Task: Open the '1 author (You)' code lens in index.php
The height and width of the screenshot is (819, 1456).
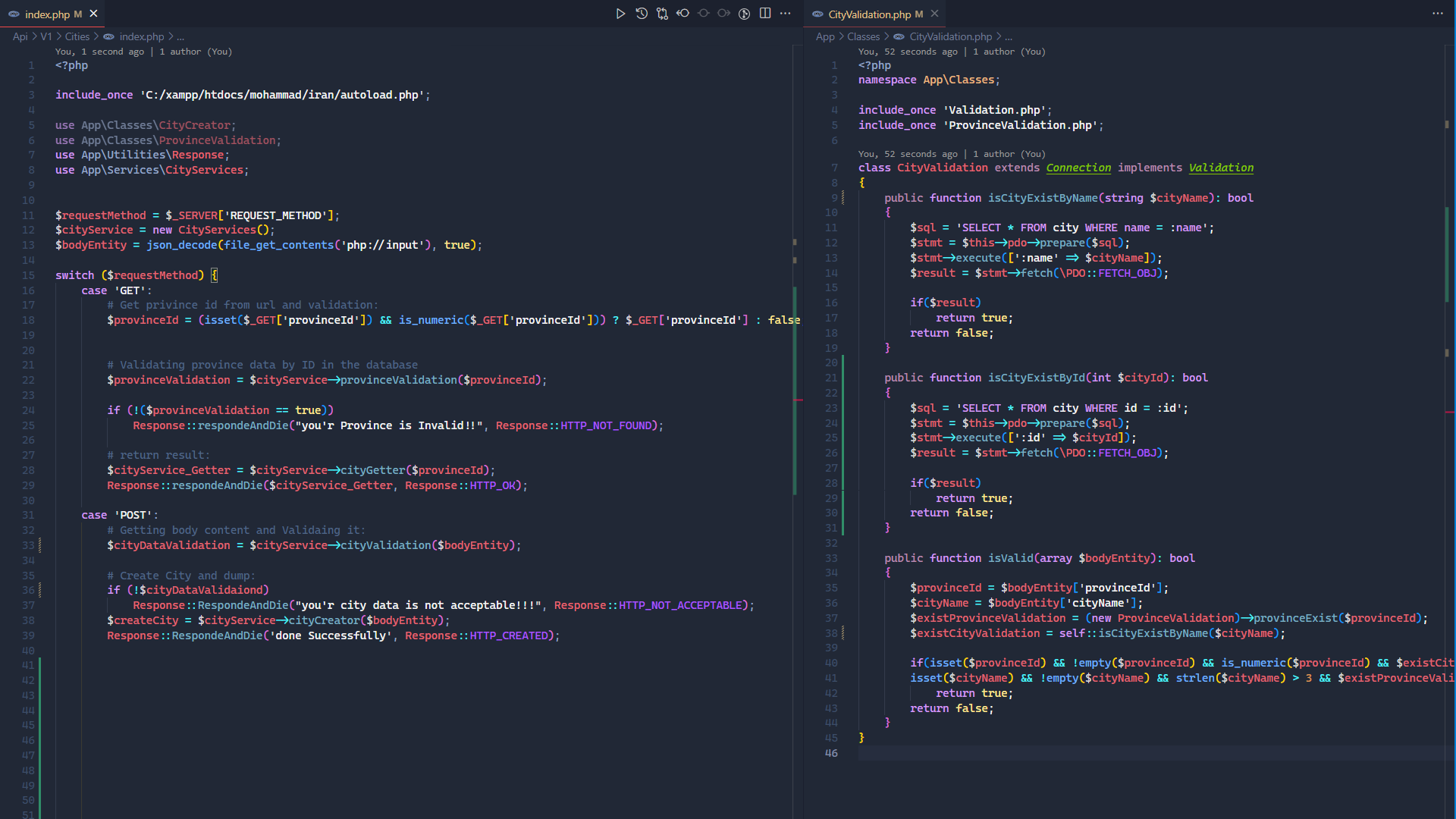Action: coord(196,52)
